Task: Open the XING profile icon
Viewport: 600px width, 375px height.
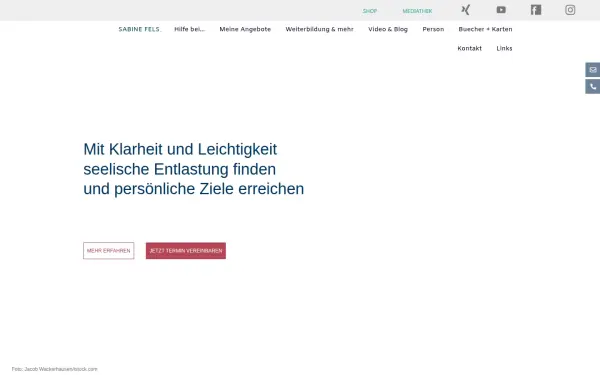Action: coord(466,10)
